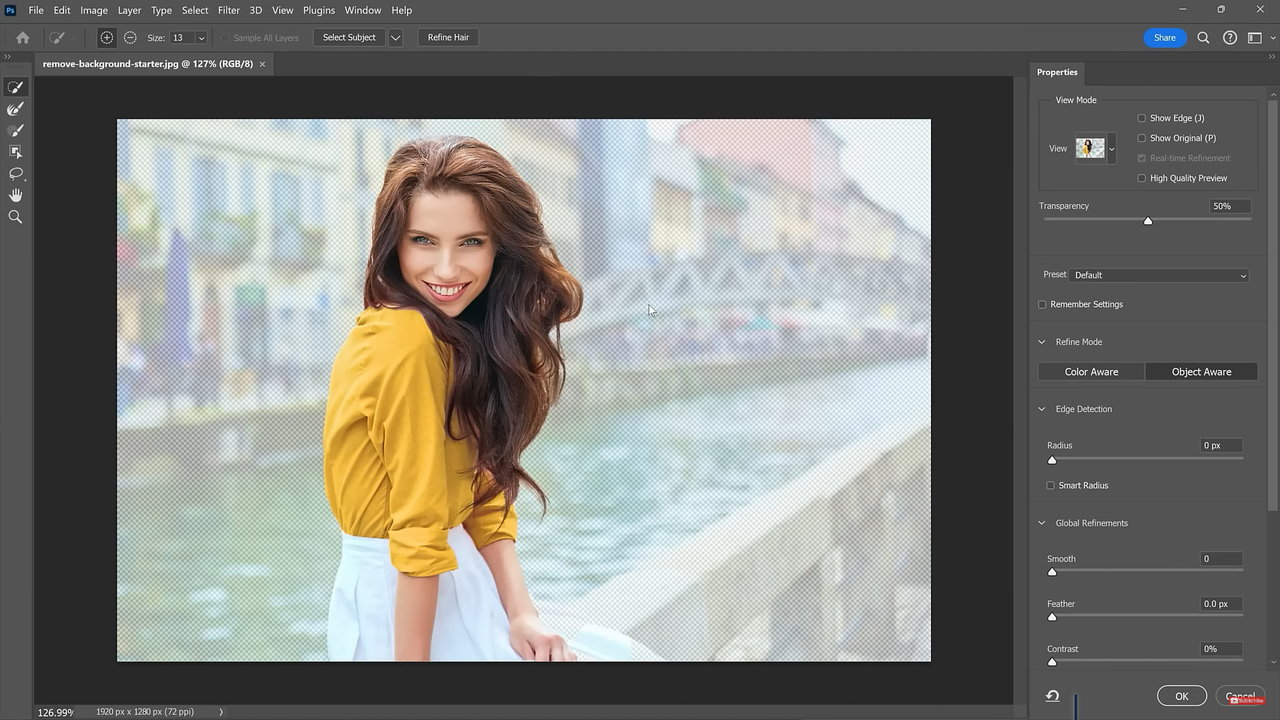Select the Refine Edge Brush tool

pyautogui.click(x=15, y=109)
